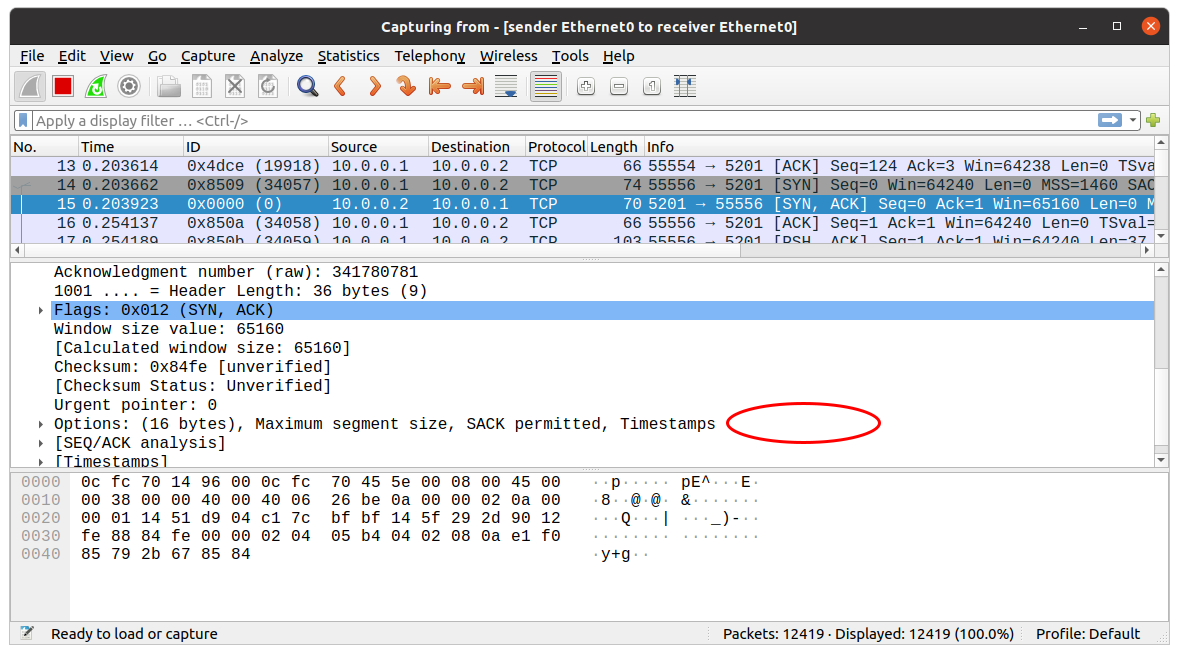This screenshot has height=654, width=1179.
Task: Open capture options gear icon
Action: [x=129, y=87]
